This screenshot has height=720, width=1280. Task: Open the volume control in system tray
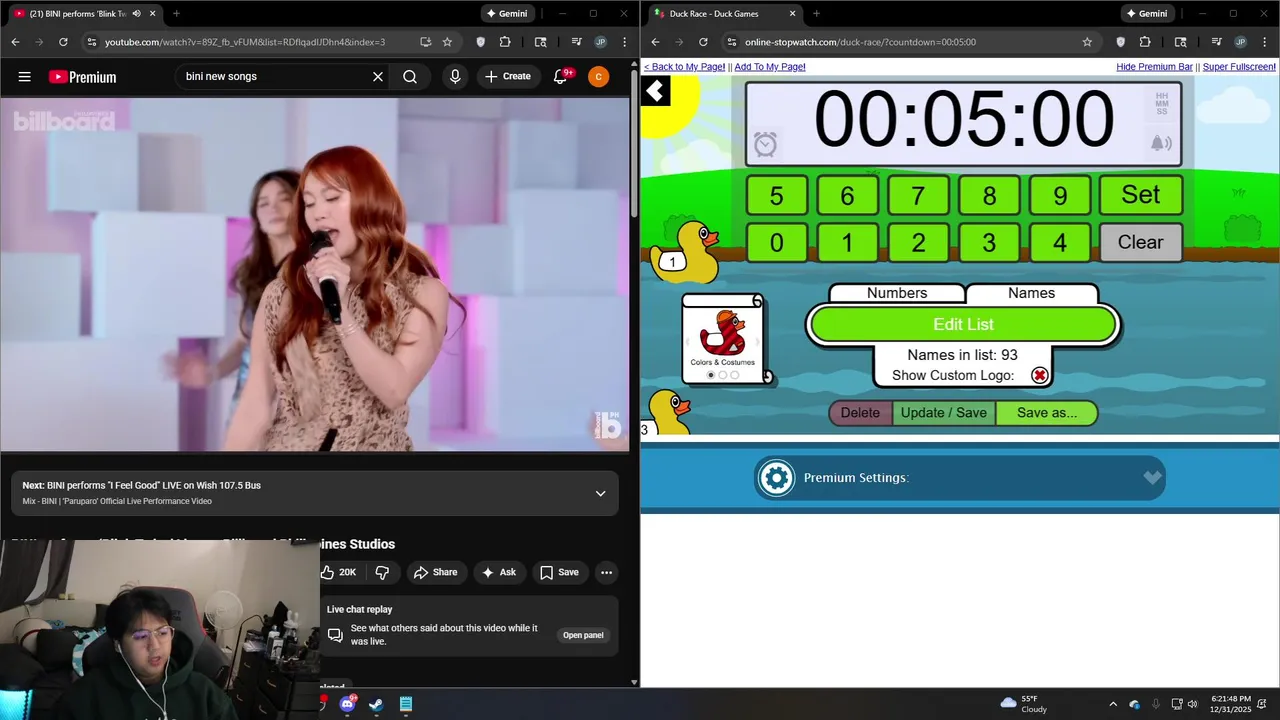1192,704
